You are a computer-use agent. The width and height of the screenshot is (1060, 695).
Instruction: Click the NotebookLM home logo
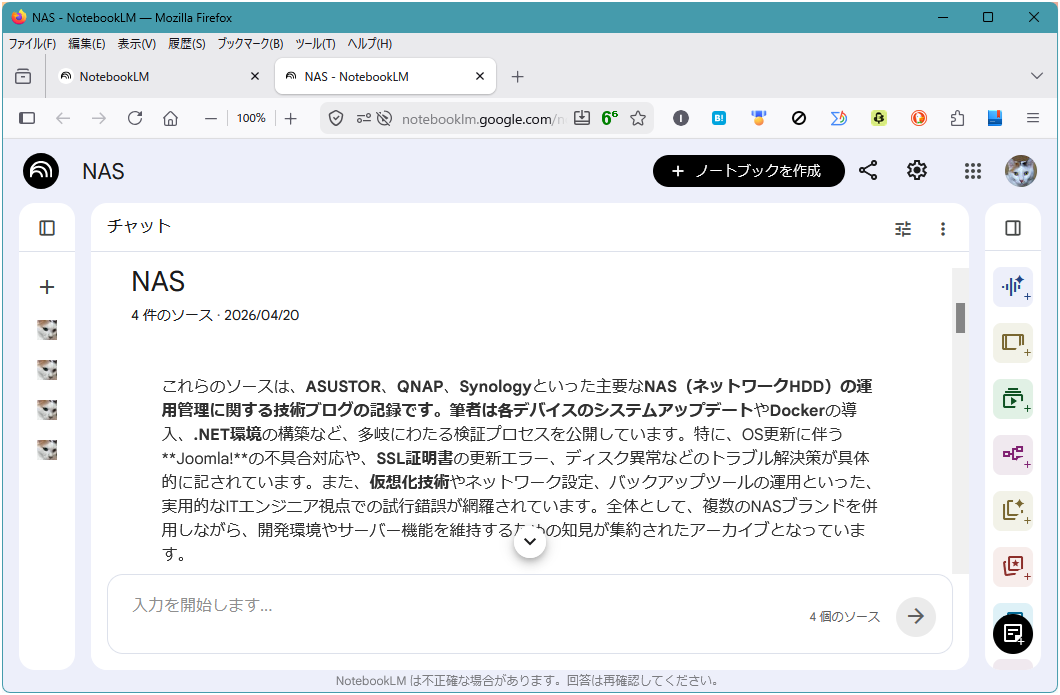pyautogui.click(x=41, y=171)
